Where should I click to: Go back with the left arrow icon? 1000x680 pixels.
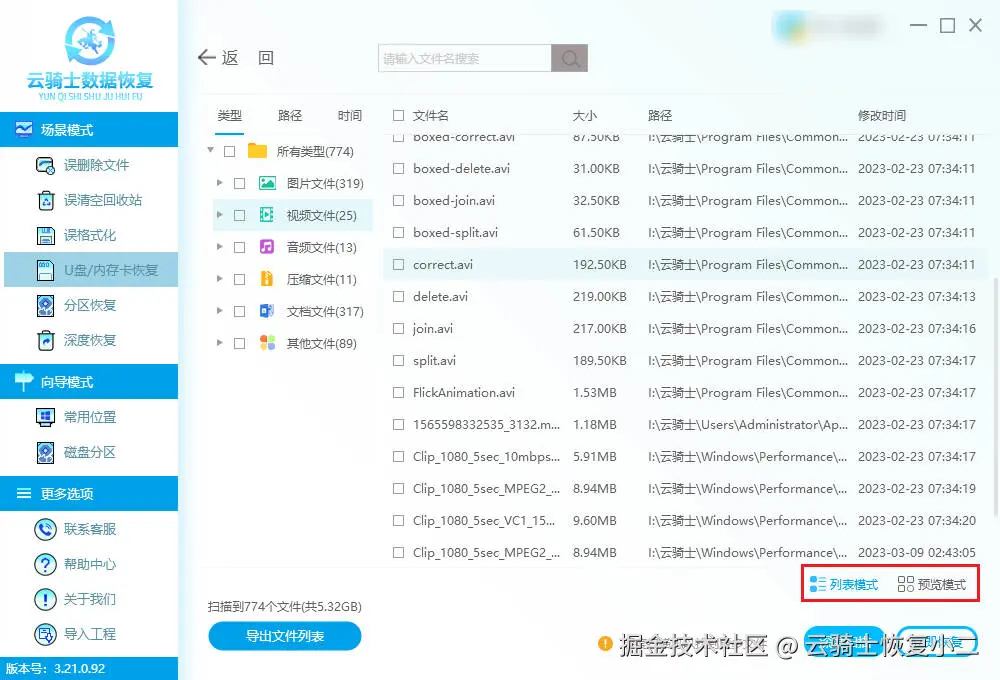(207, 57)
